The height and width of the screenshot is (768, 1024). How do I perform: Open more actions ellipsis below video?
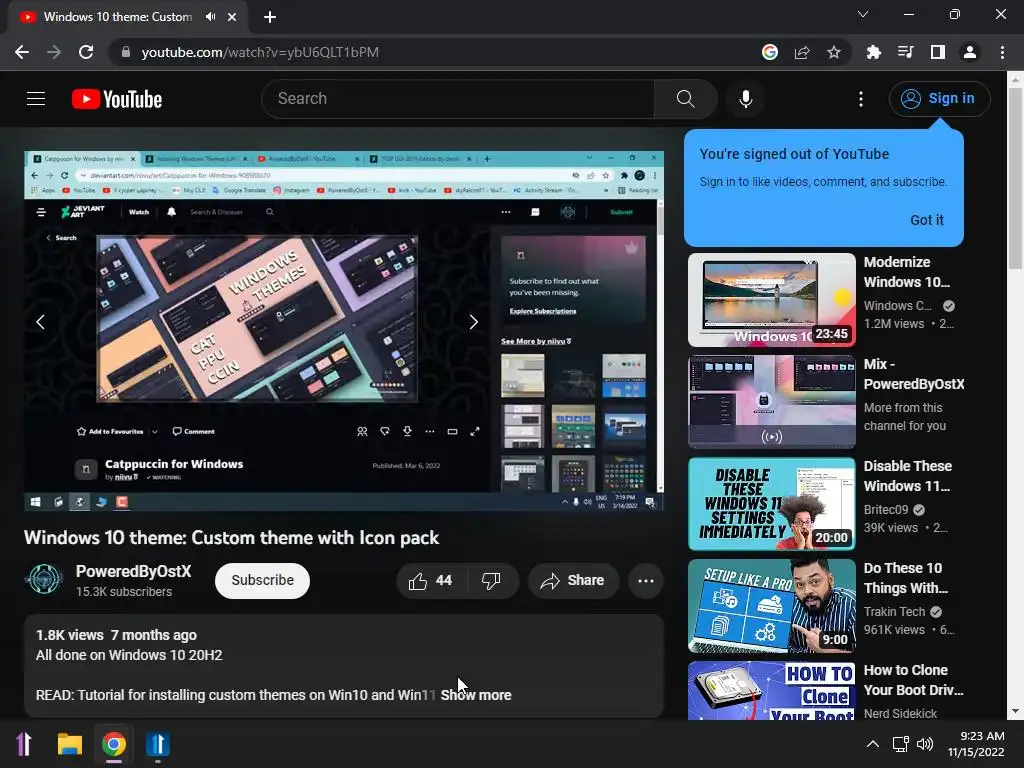[x=646, y=581]
